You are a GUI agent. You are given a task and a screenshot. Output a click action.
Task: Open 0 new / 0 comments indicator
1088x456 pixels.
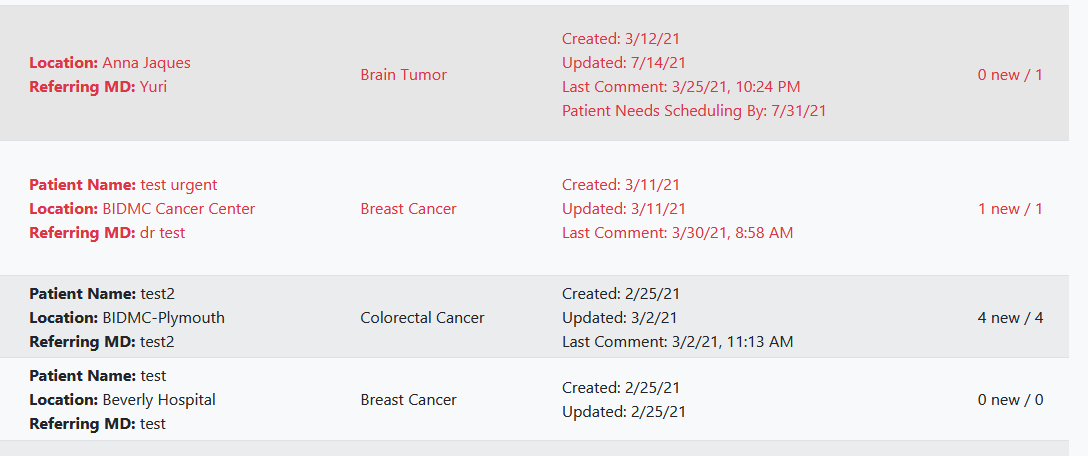click(1010, 400)
